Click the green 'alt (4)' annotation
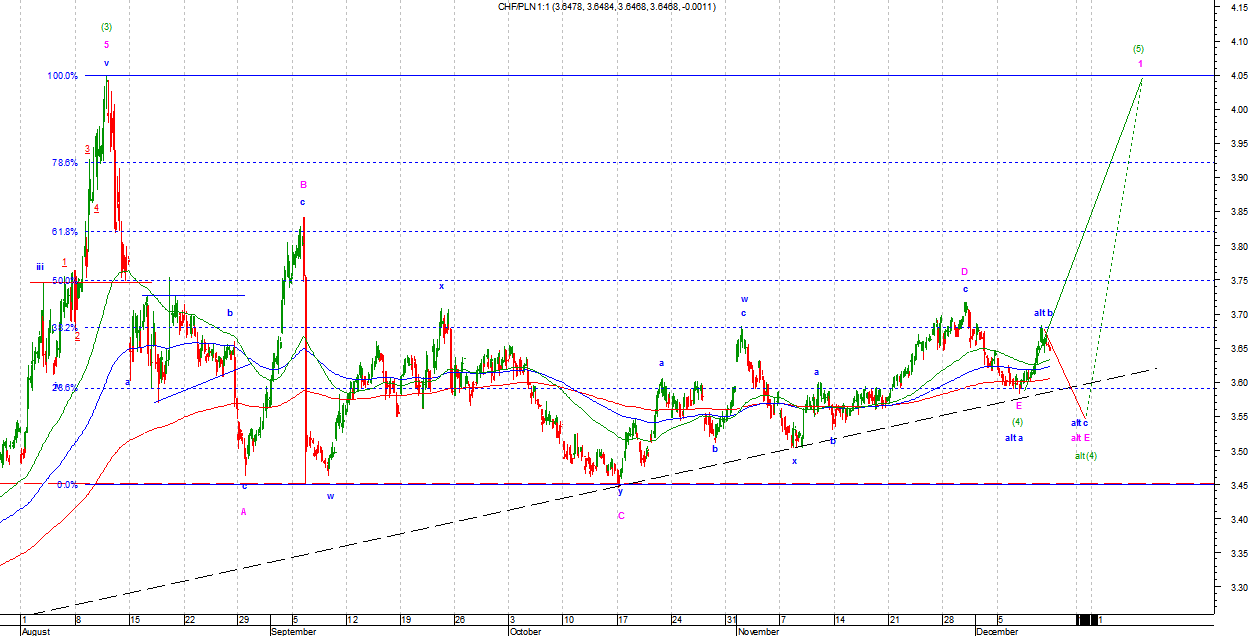This screenshot has height=636, width=1250. coord(1086,456)
